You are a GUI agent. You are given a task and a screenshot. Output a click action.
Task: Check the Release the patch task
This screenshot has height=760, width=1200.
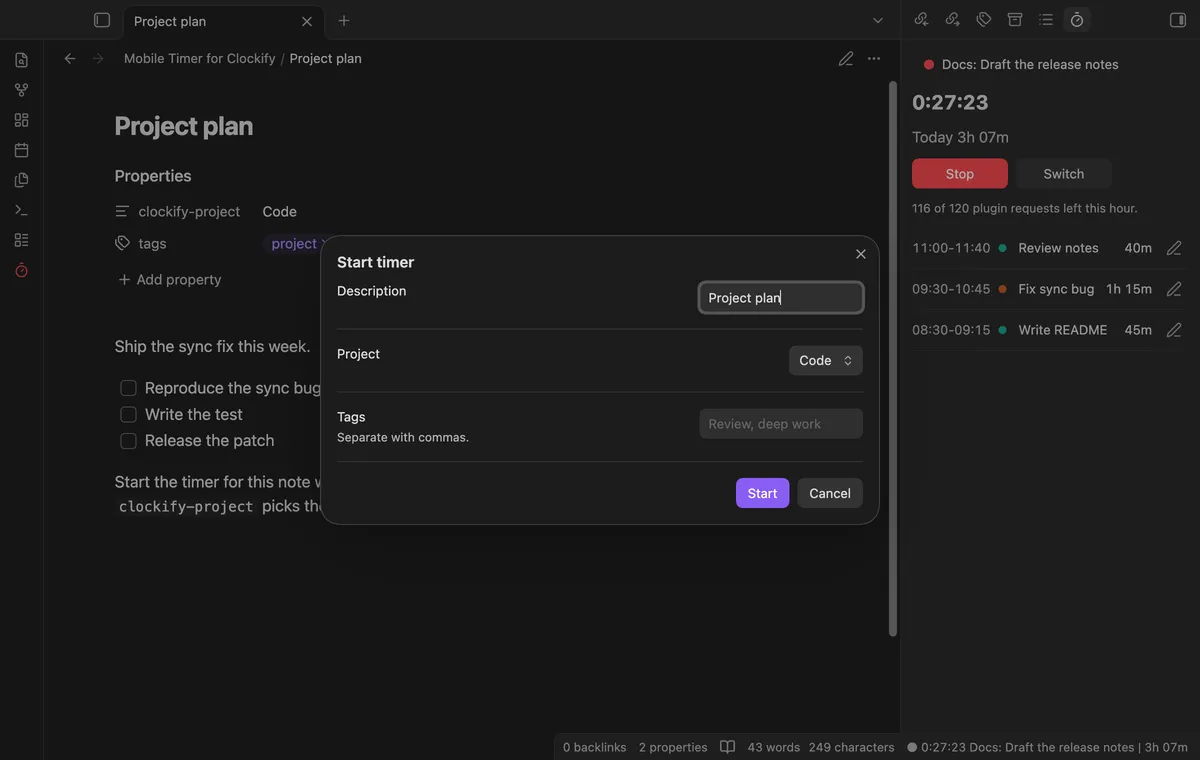click(x=128, y=441)
